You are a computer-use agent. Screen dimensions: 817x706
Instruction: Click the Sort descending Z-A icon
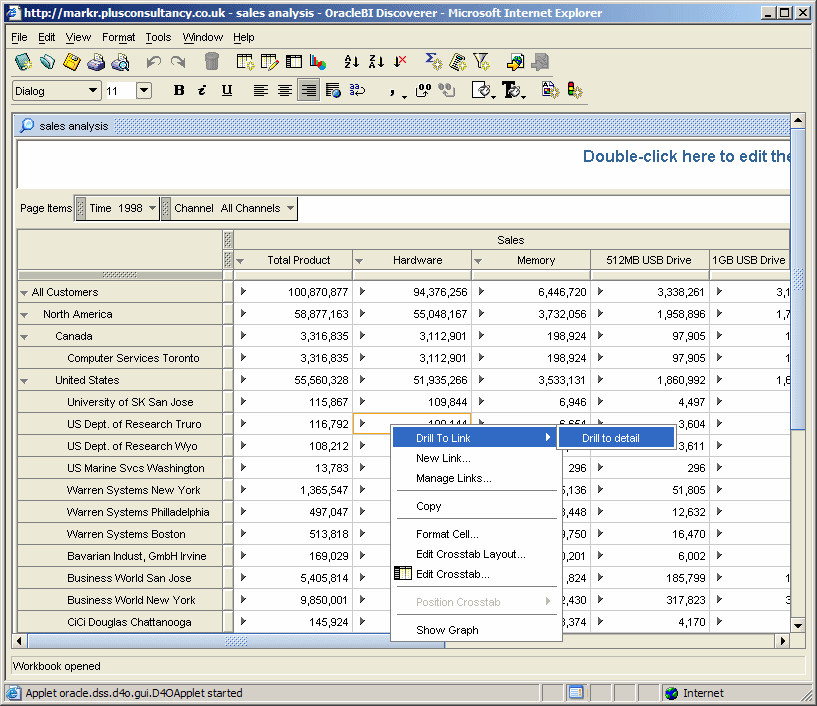376,62
